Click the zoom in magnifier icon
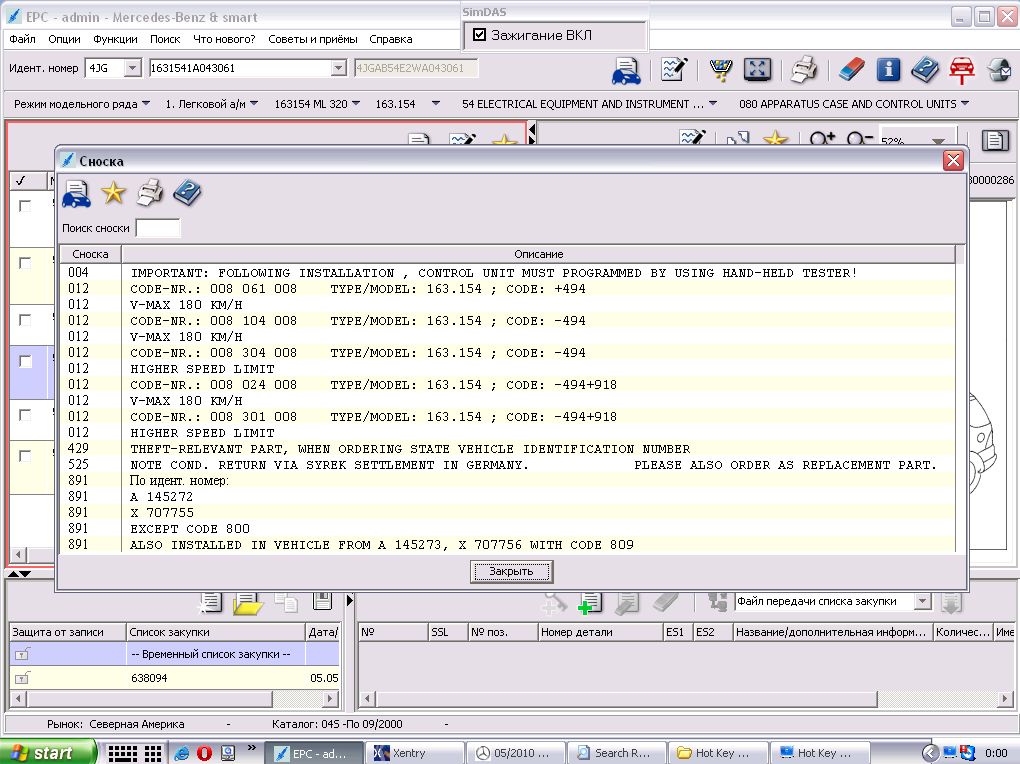Screen dimensions: 1020x764 822,138
